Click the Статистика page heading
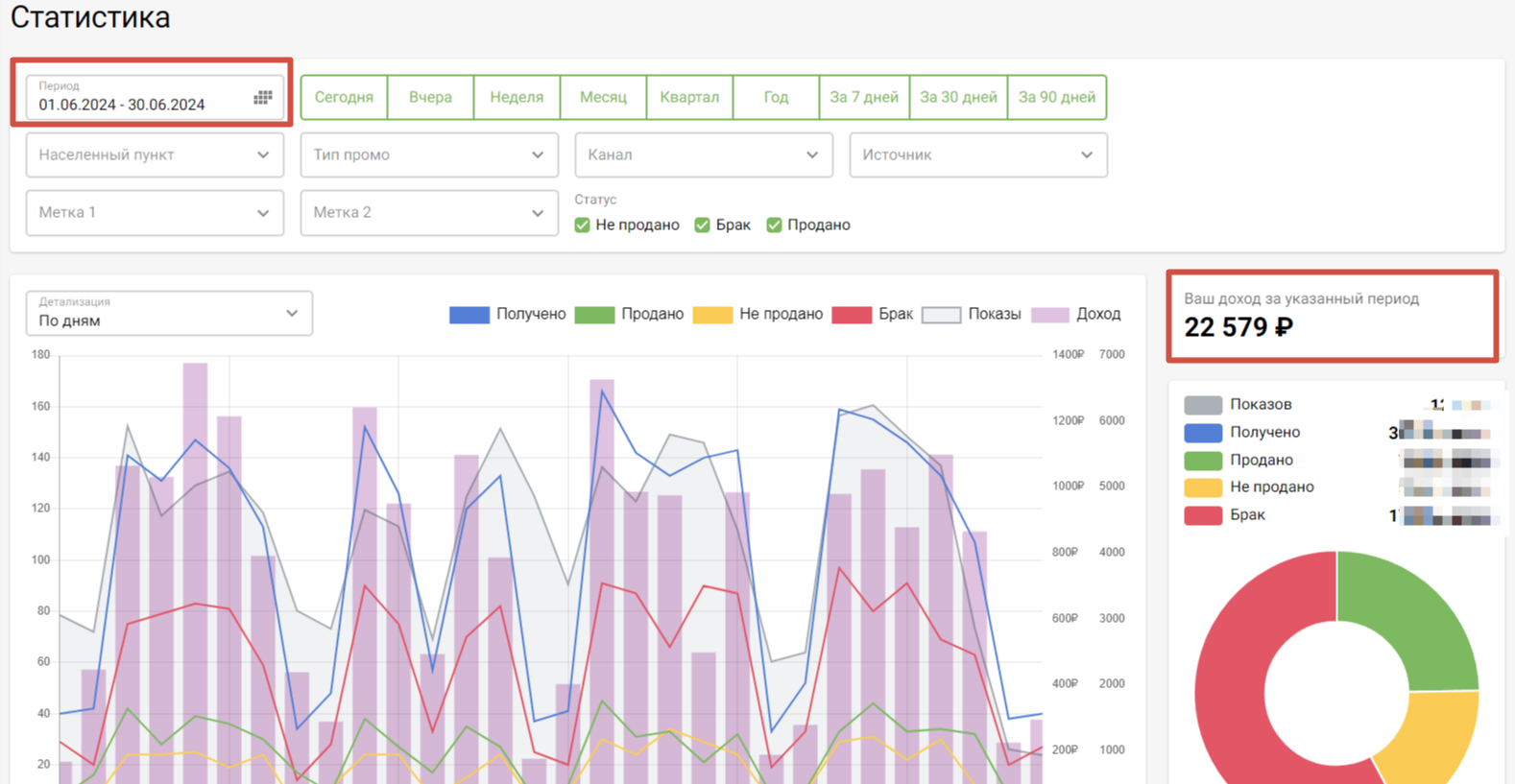The width and height of the screenshot is (1515, 784). coord(90,17)
